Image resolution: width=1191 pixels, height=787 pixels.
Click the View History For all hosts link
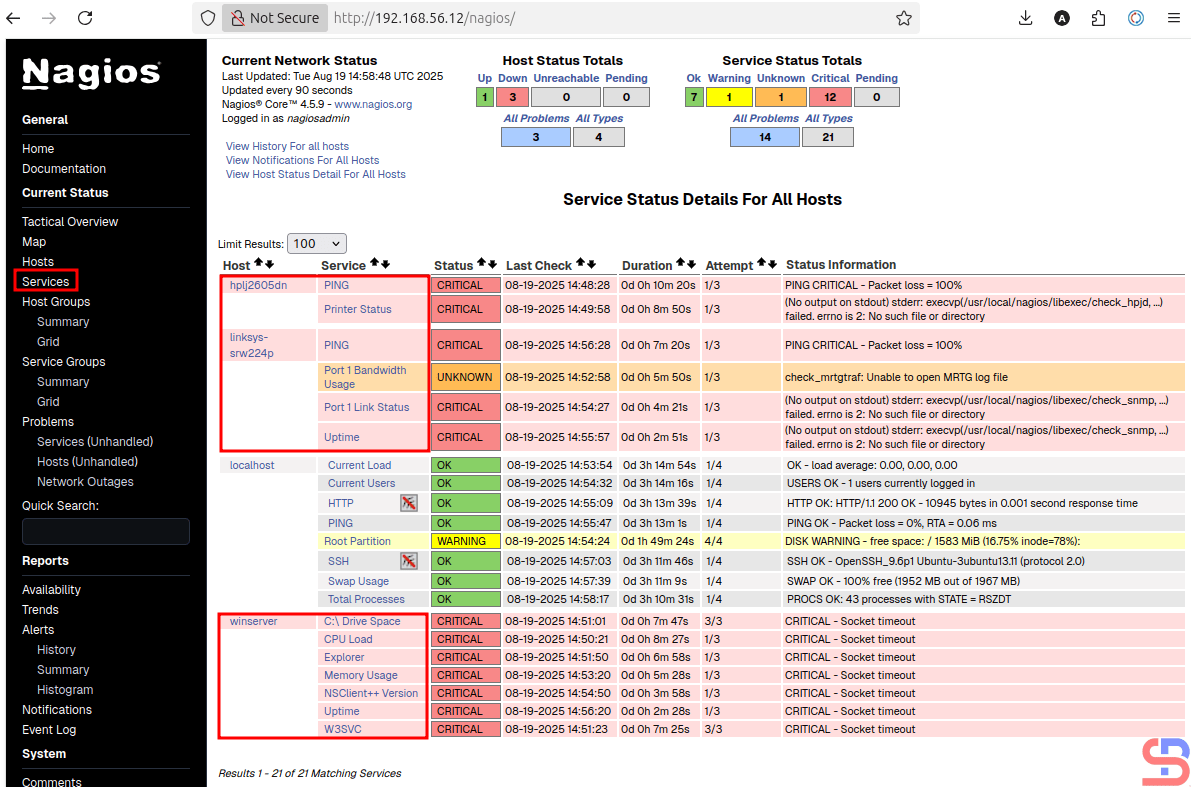[287, 146]
